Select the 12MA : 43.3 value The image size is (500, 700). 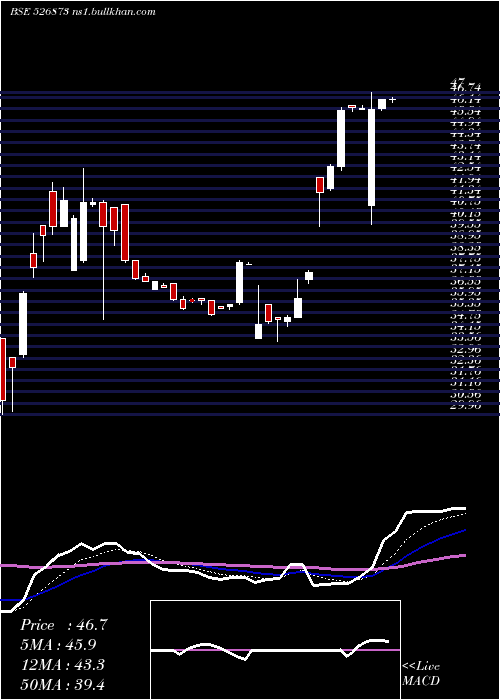[62, 665]
